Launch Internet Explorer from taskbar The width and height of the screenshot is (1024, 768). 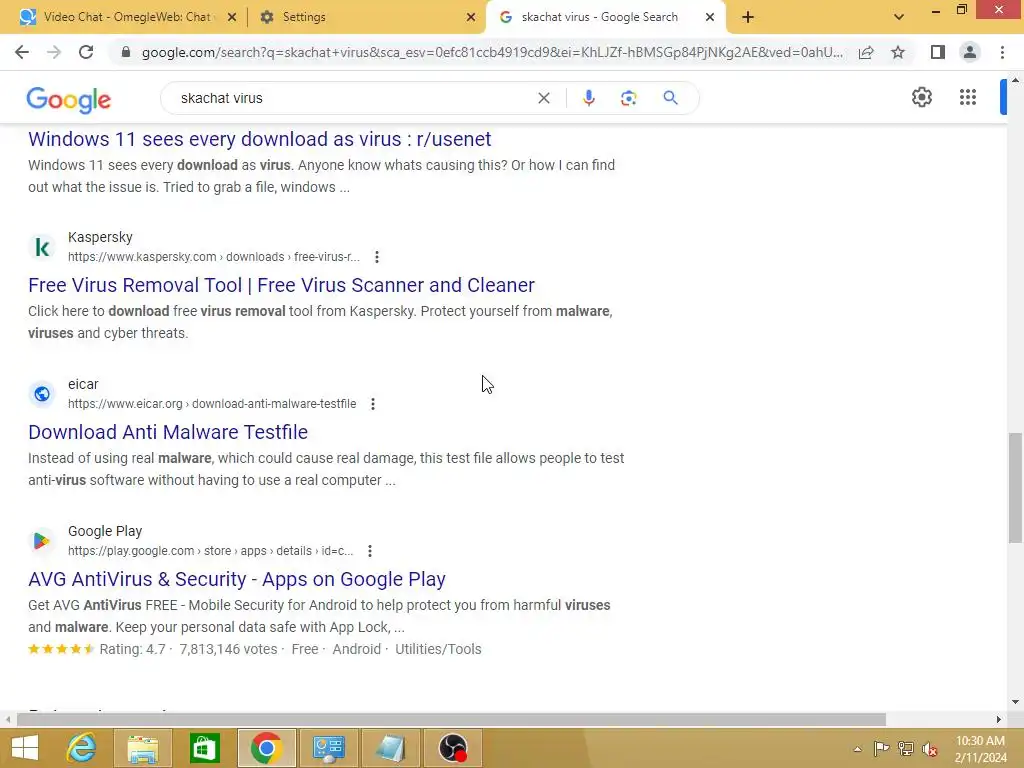[x=82, y=748]
